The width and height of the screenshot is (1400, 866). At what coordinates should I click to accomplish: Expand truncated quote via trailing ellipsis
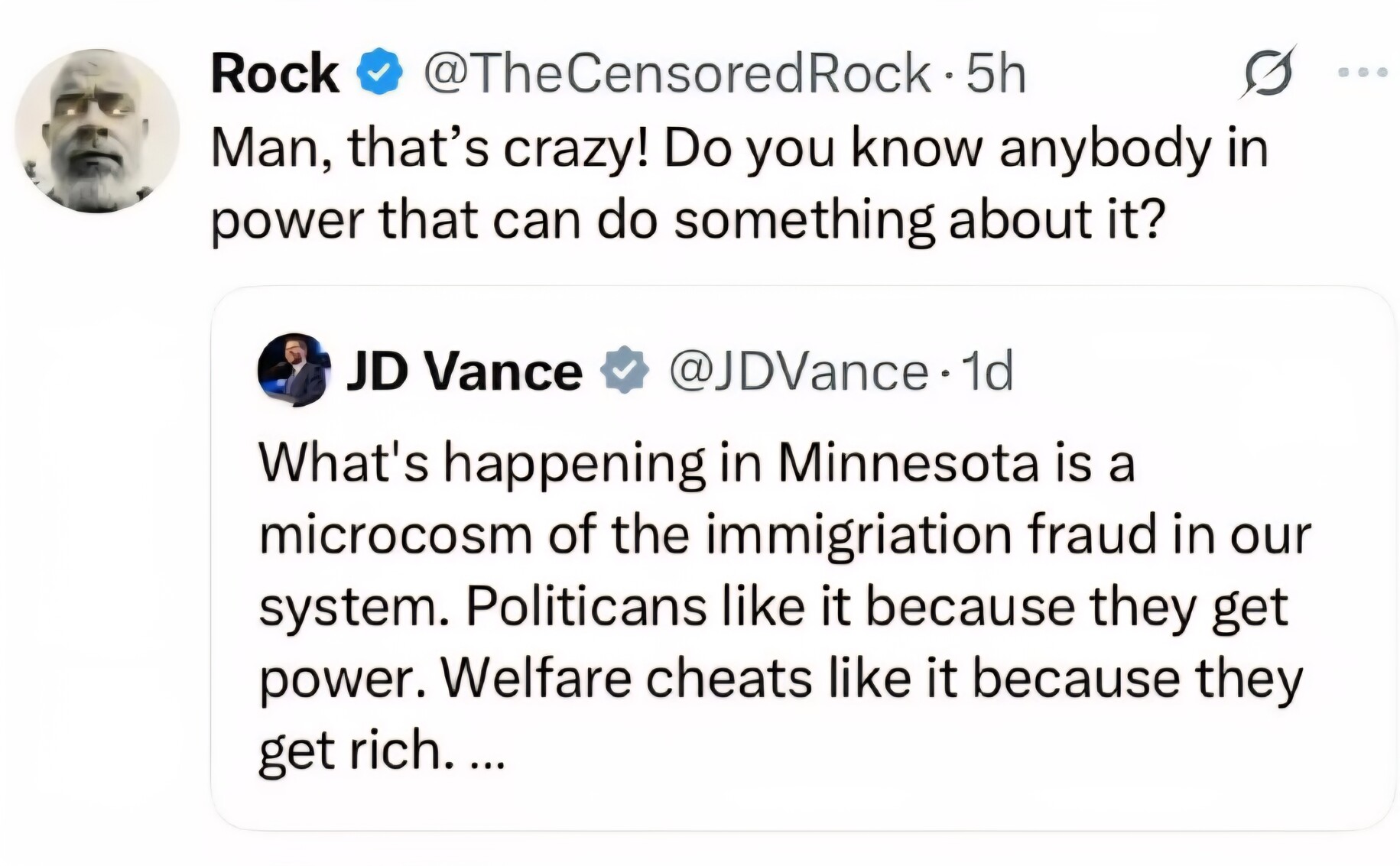pyautogui.click(x=485, y=752)
